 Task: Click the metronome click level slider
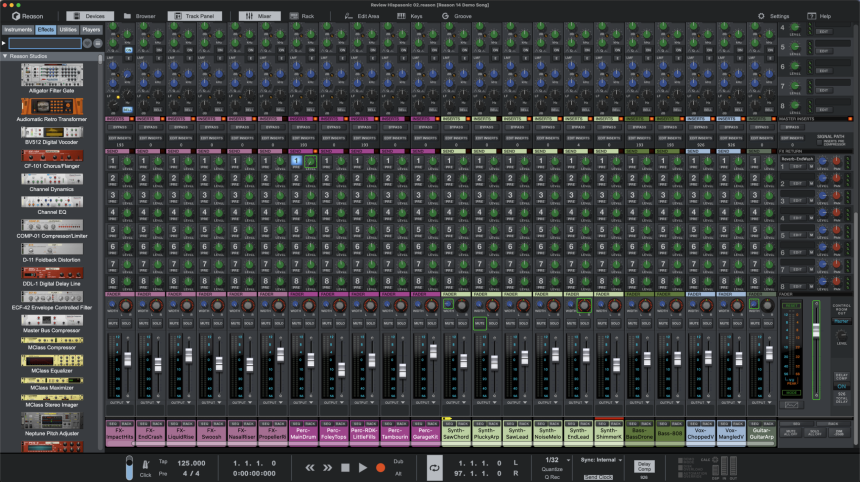[129, 468]
